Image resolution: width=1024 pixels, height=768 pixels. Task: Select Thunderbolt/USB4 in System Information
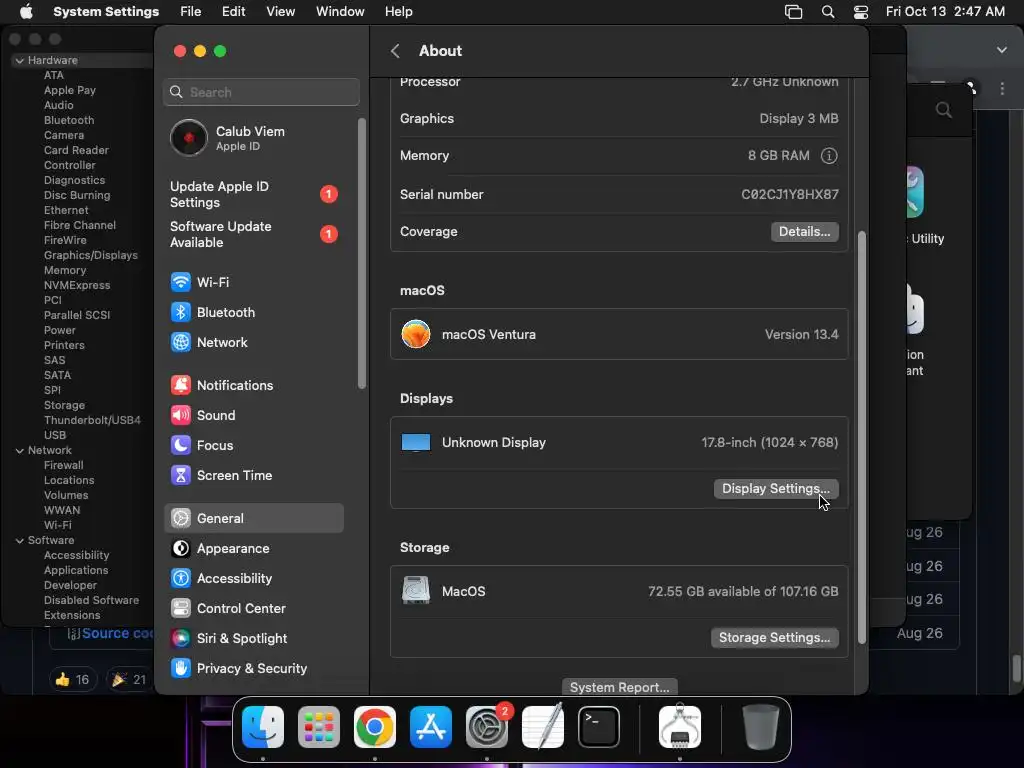92,420
